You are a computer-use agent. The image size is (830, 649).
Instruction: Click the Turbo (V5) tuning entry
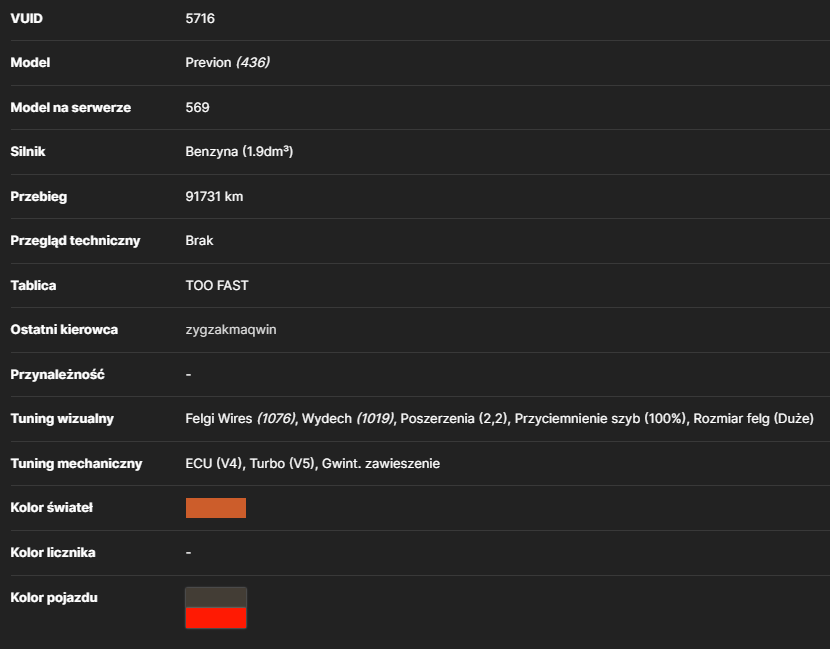pos(283,463)
